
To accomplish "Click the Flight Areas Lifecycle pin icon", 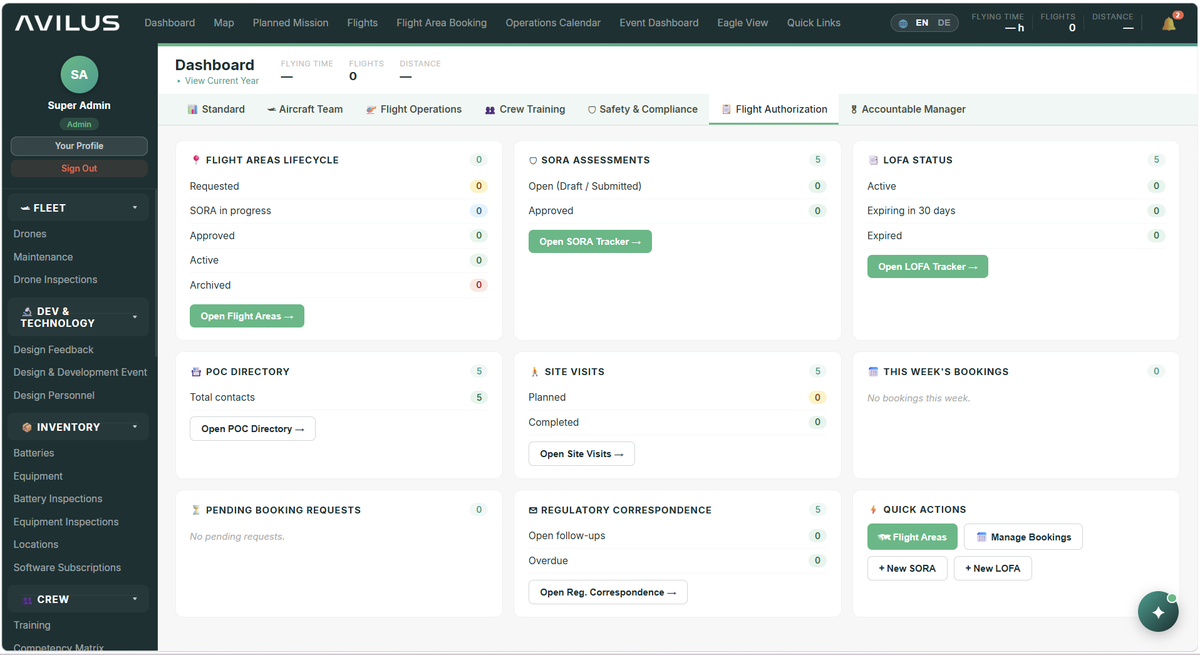I will click(196, 160).
